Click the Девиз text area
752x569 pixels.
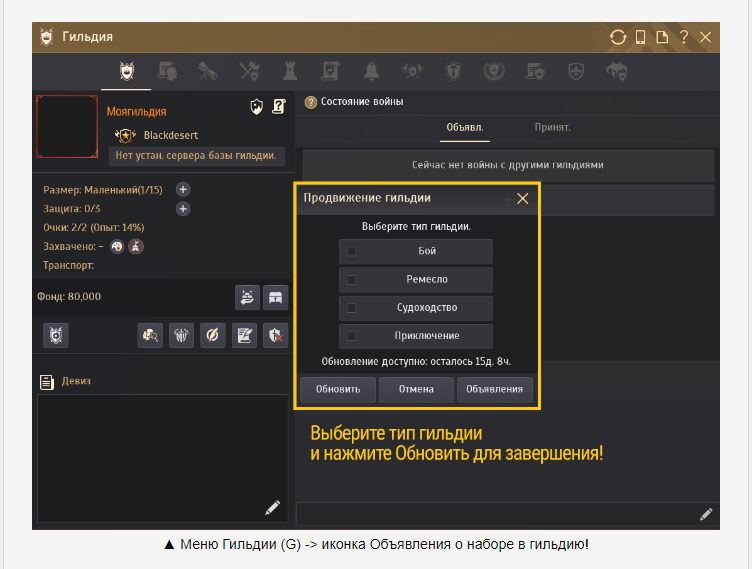point(163,458)
